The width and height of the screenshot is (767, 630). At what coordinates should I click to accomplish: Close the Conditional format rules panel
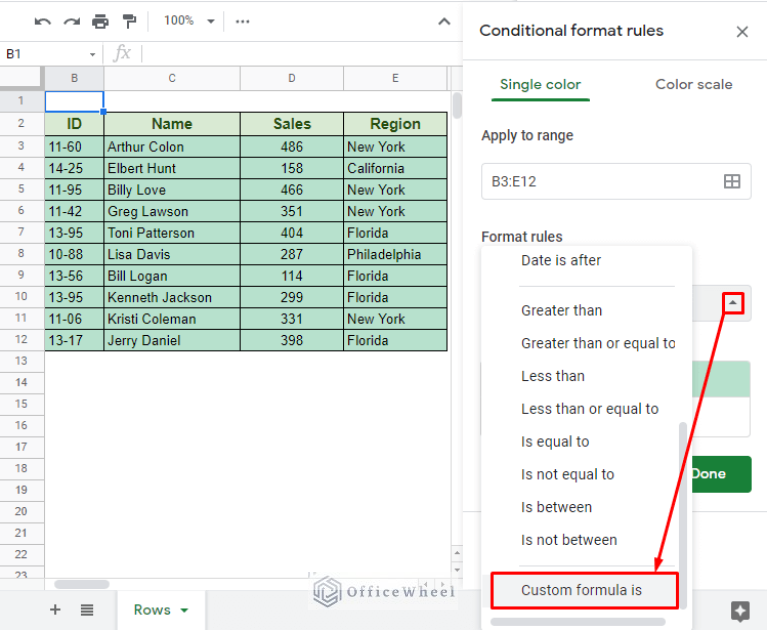pos(742,32)
